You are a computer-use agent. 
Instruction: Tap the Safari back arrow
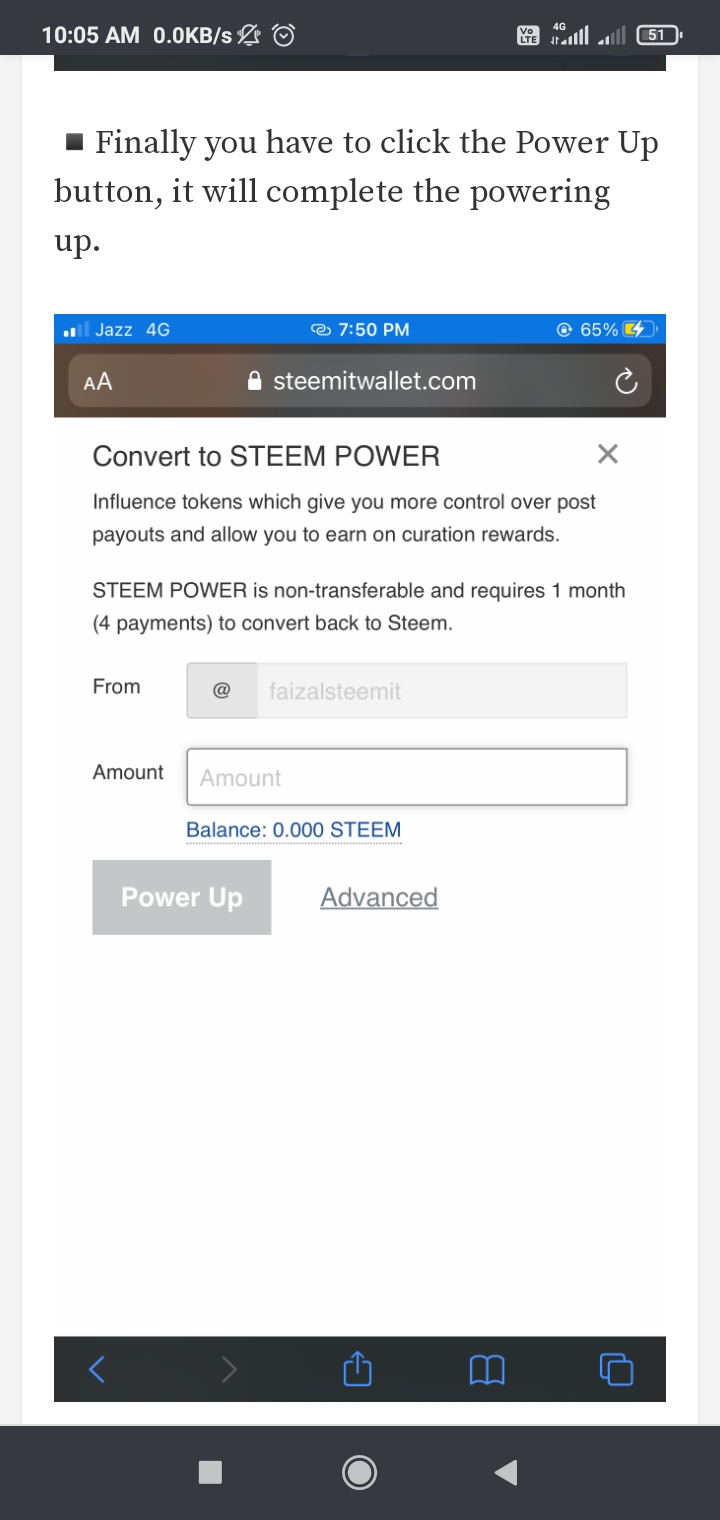point(97,1369)
